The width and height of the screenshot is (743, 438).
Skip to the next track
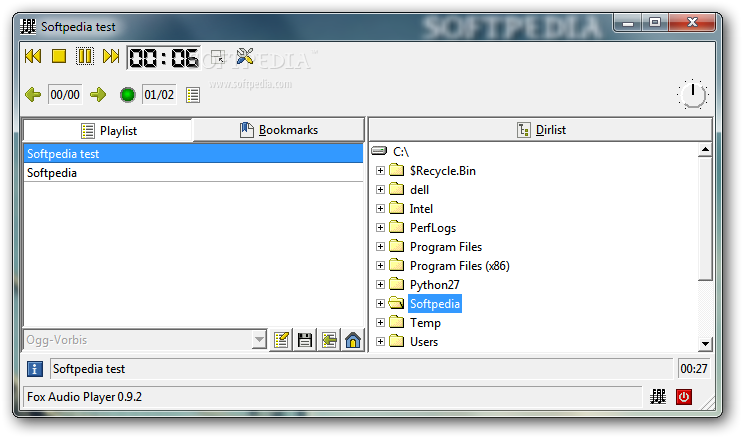click(111, 56)
